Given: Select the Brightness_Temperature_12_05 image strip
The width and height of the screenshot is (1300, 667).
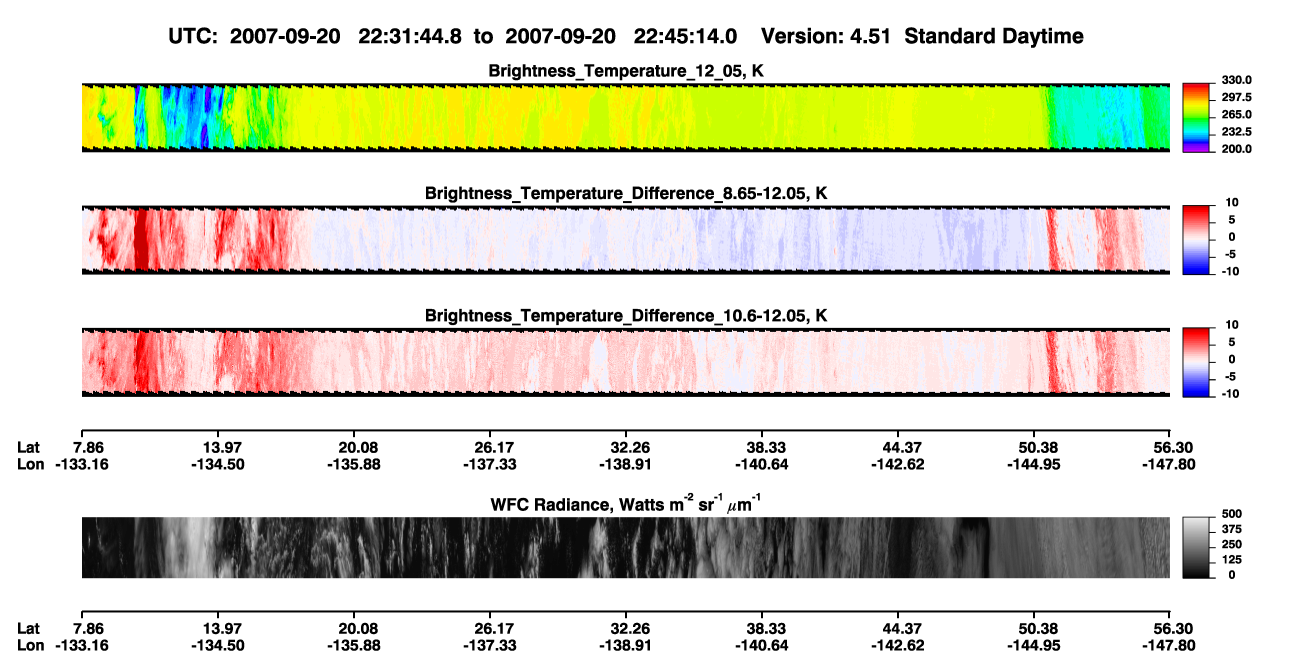Looking at the screenshot, I should (625, 117).
